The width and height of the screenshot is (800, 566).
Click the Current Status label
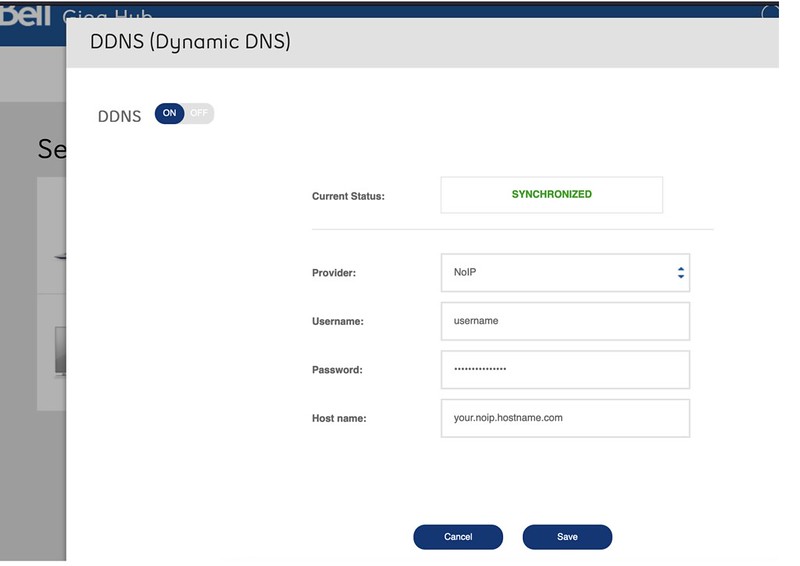[x=348, y=196]
